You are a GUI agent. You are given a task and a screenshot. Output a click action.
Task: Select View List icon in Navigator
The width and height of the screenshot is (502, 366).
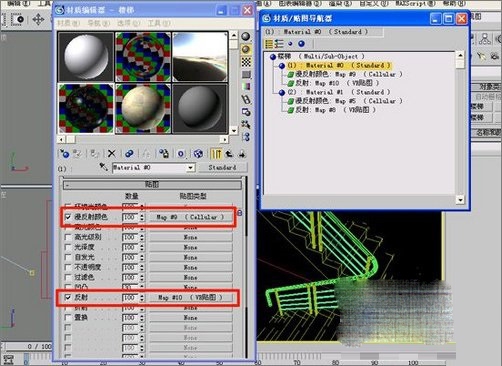pos(269,44)
